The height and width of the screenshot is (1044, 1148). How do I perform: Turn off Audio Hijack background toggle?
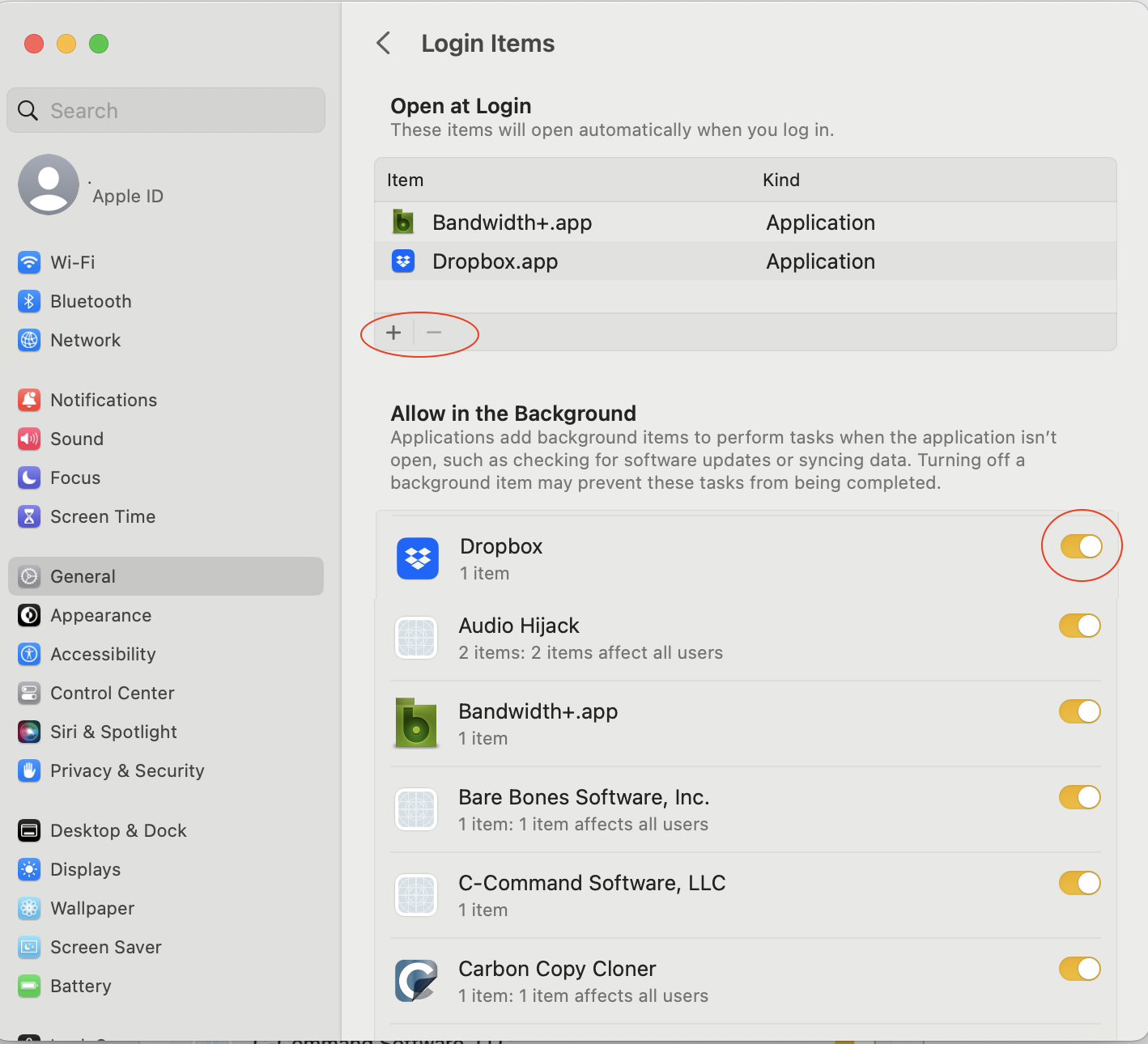coord(1080,626)
